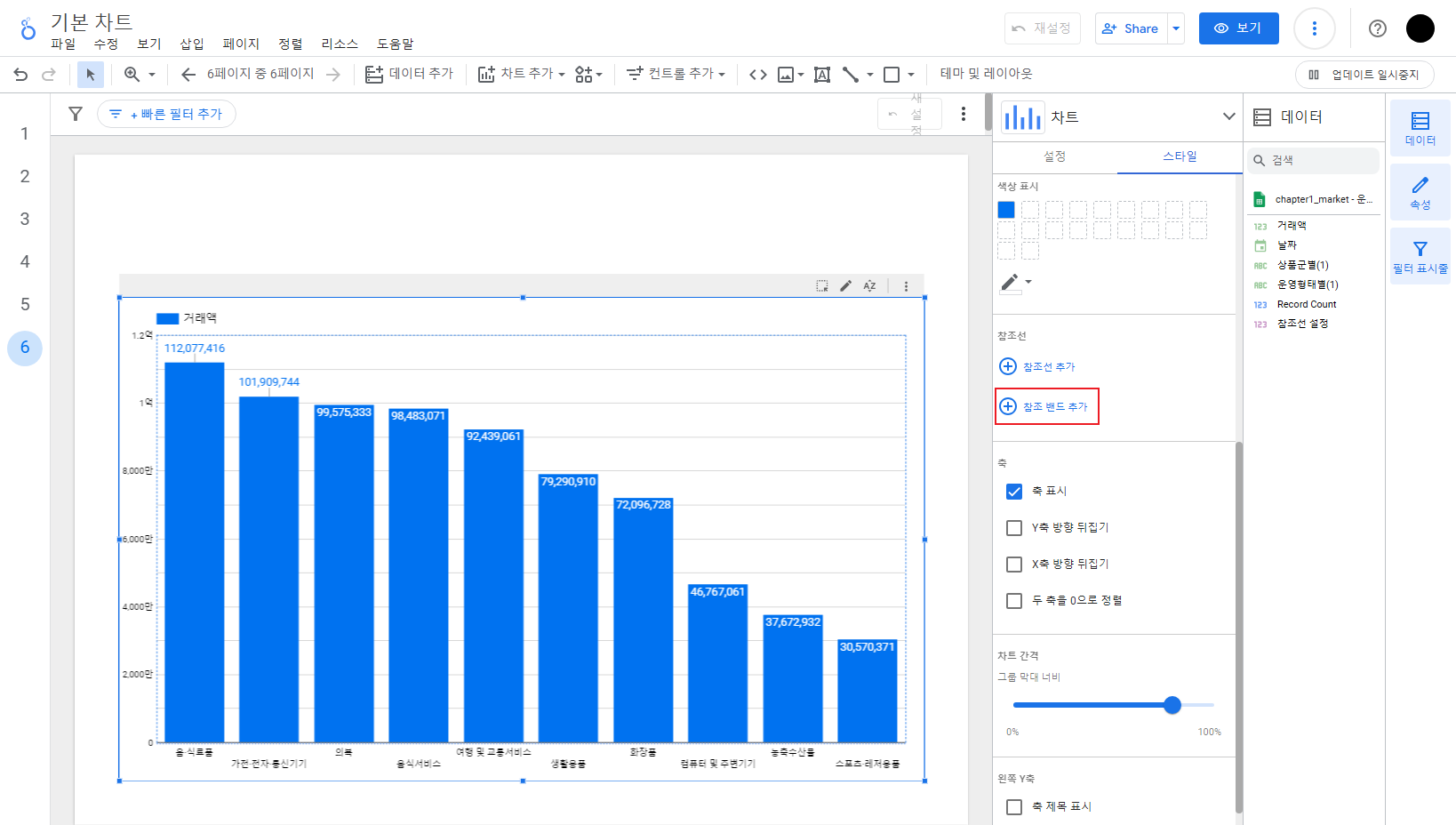Adjust the 그룹 막대 너비 slider handle
This screenshot has height=825, width=1456.
click(x=1172, y=705)
